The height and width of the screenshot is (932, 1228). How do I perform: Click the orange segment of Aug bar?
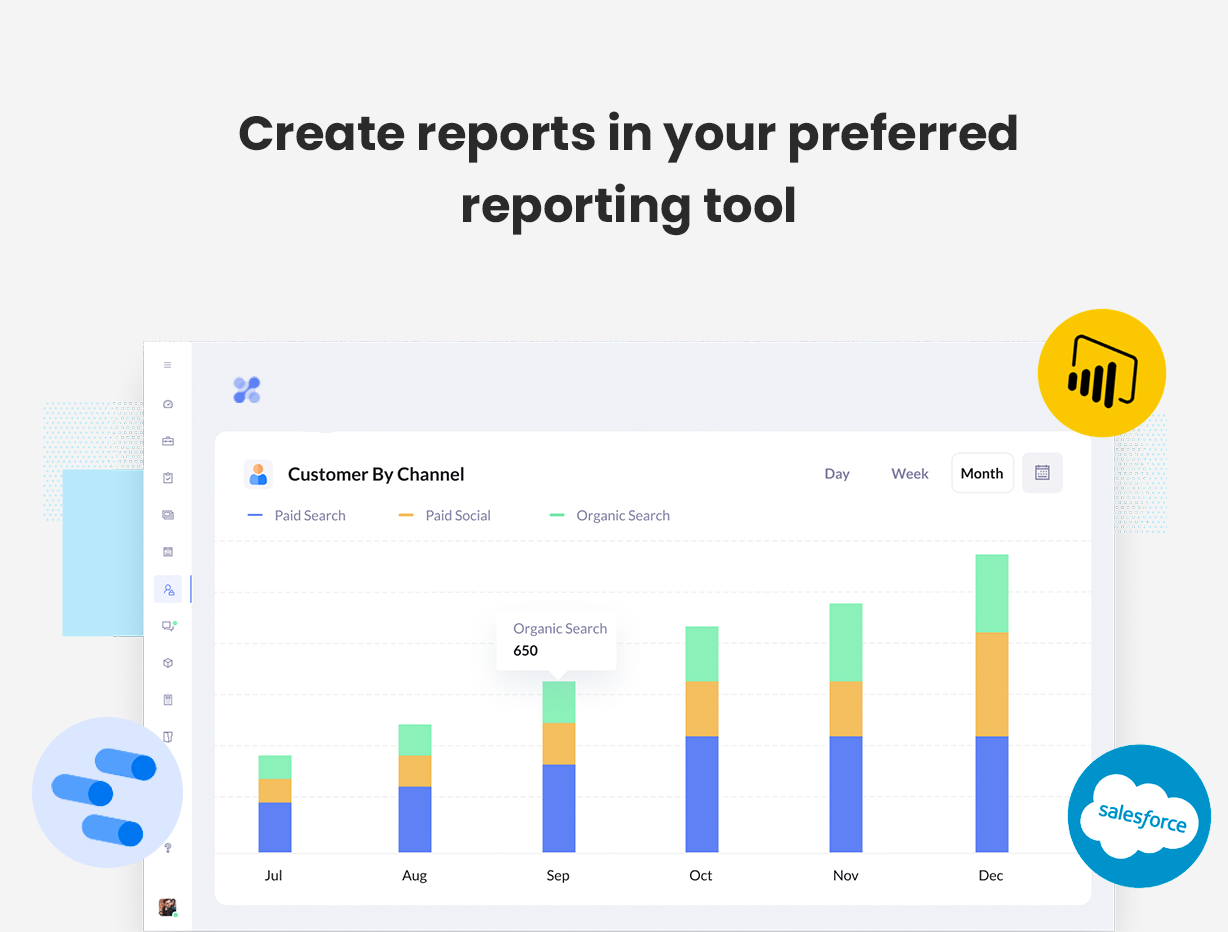415,771
